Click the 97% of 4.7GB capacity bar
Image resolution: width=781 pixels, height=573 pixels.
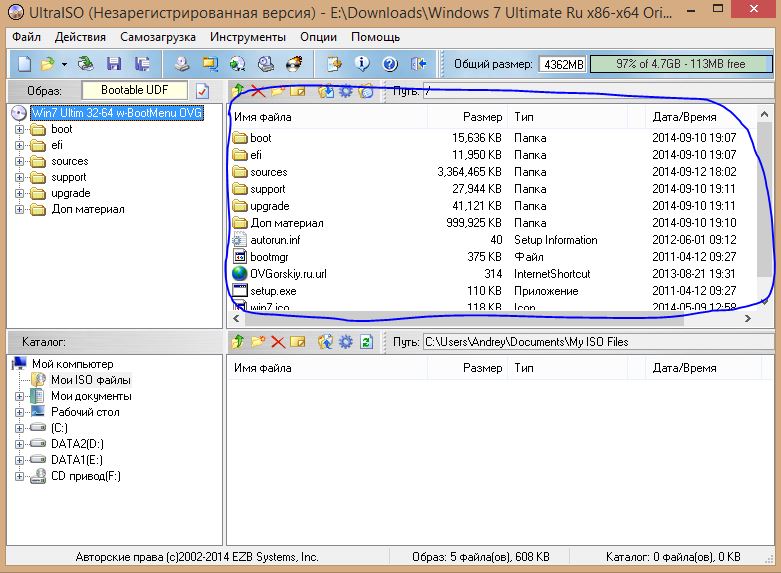click(x=681, y=64)
